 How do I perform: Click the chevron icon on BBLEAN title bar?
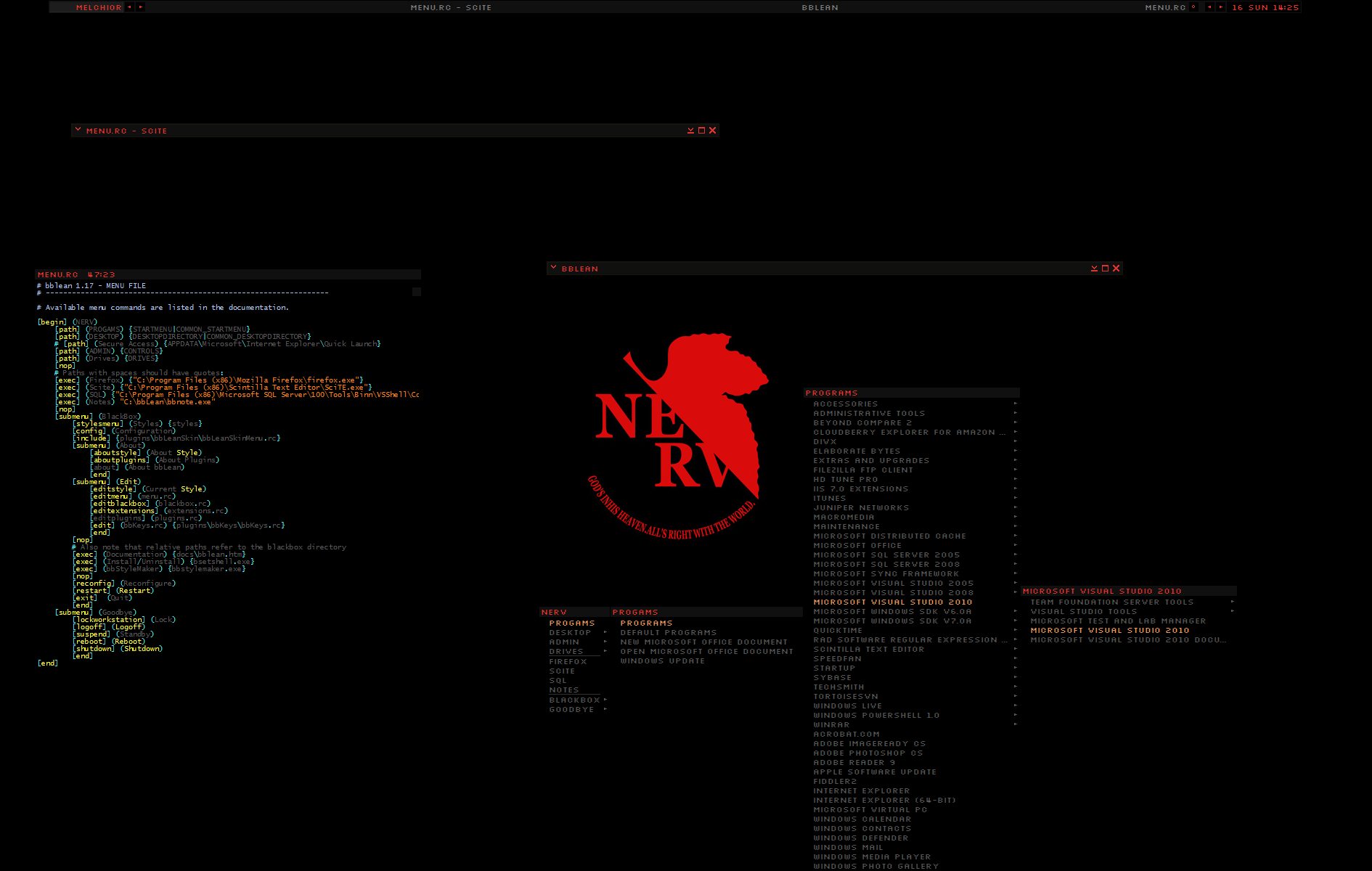(x=554, y=268)
